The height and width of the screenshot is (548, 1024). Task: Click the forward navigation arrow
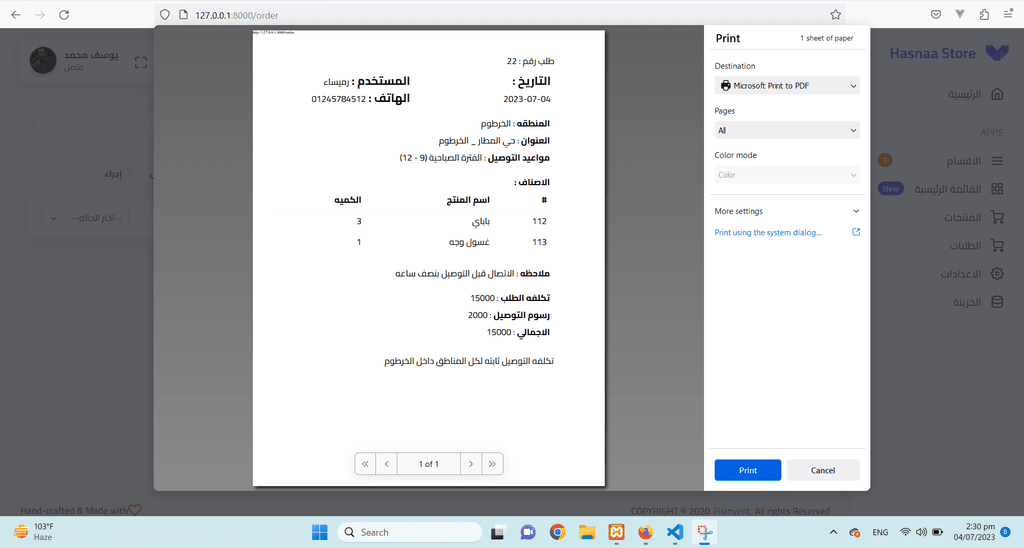[40, 14]
